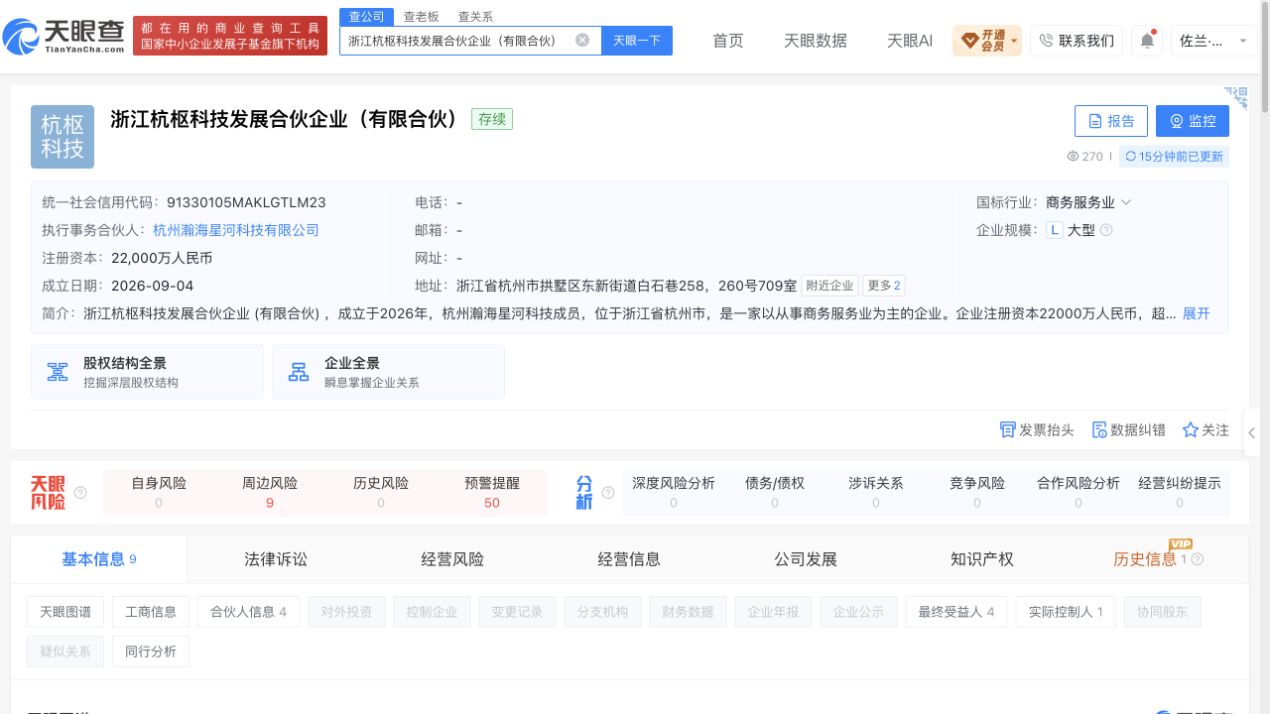Open the 天眼数据 nav menu
Screen dimensions: 1270x714
tap(815, 40)
